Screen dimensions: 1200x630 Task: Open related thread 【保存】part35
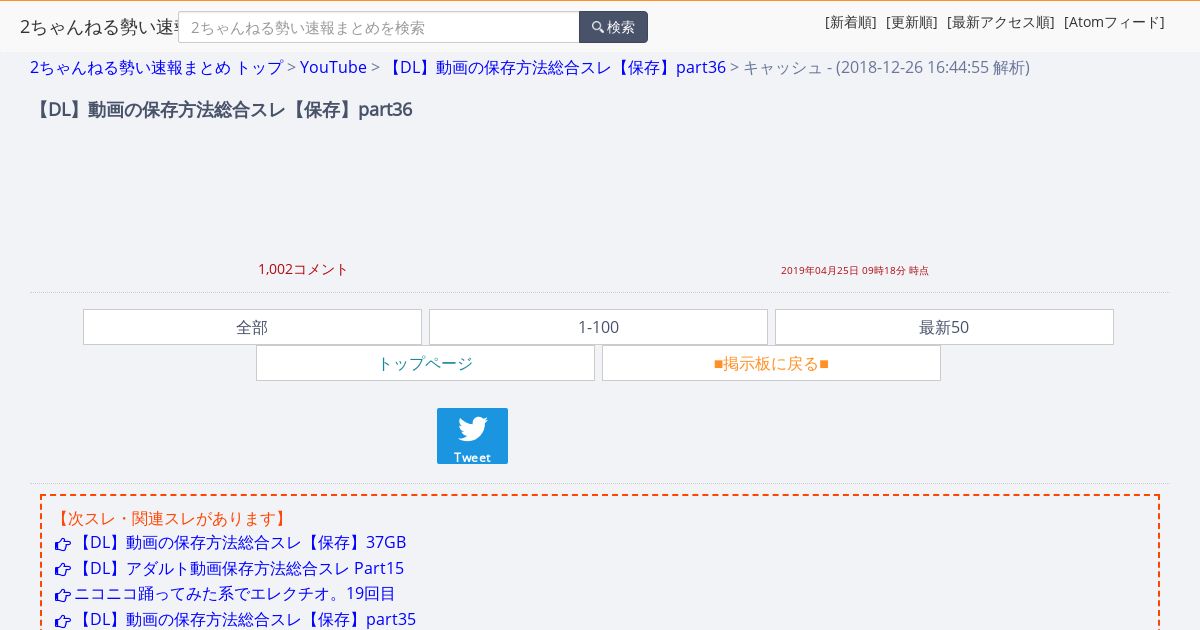pyautogui.click(x=245, y=619)
